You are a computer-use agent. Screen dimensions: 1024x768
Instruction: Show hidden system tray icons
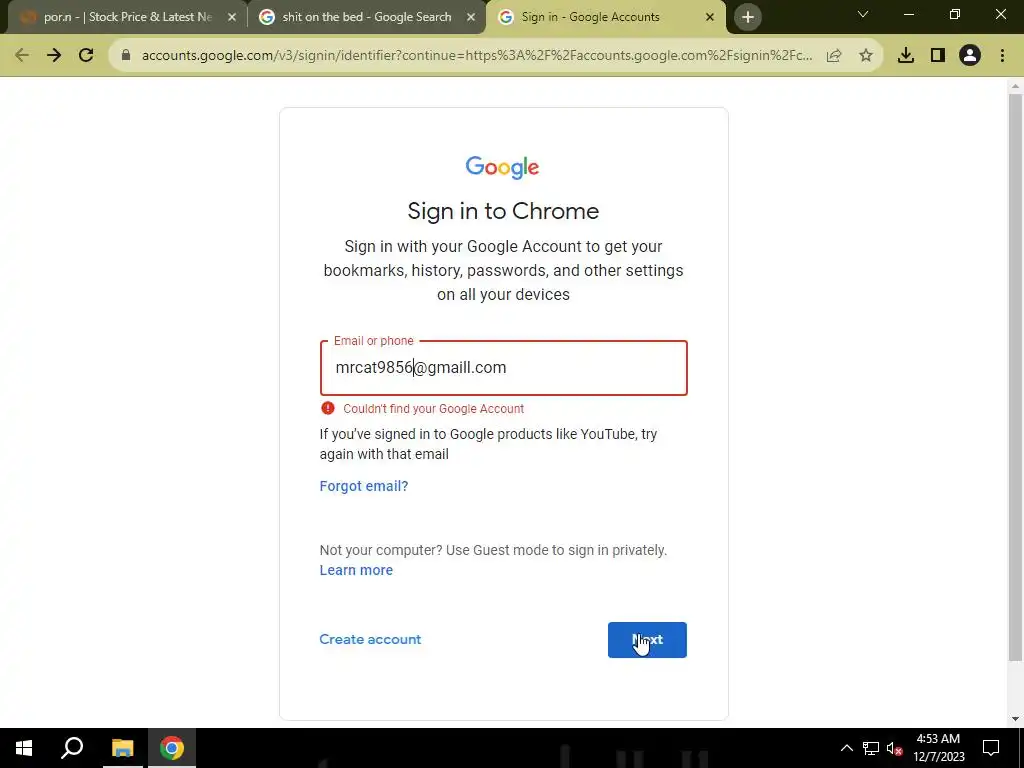coord(846,748)
